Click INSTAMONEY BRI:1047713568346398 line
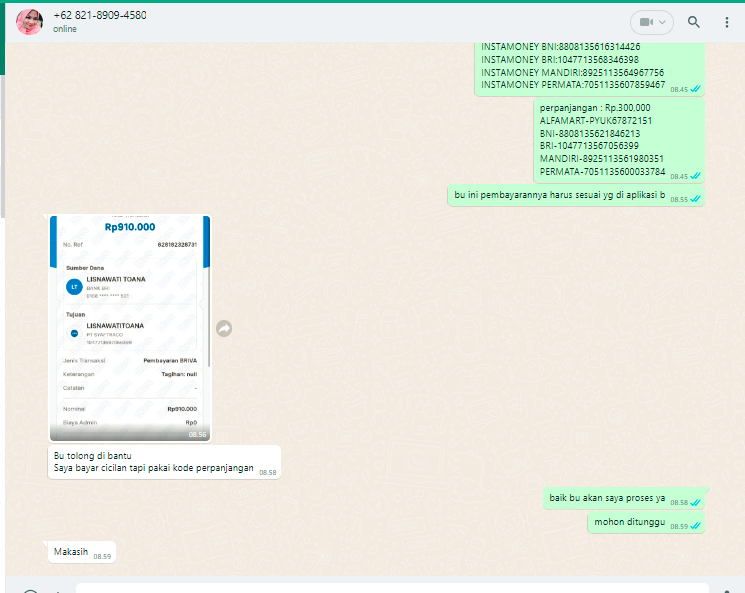745x593 pixels. [560, 59]
